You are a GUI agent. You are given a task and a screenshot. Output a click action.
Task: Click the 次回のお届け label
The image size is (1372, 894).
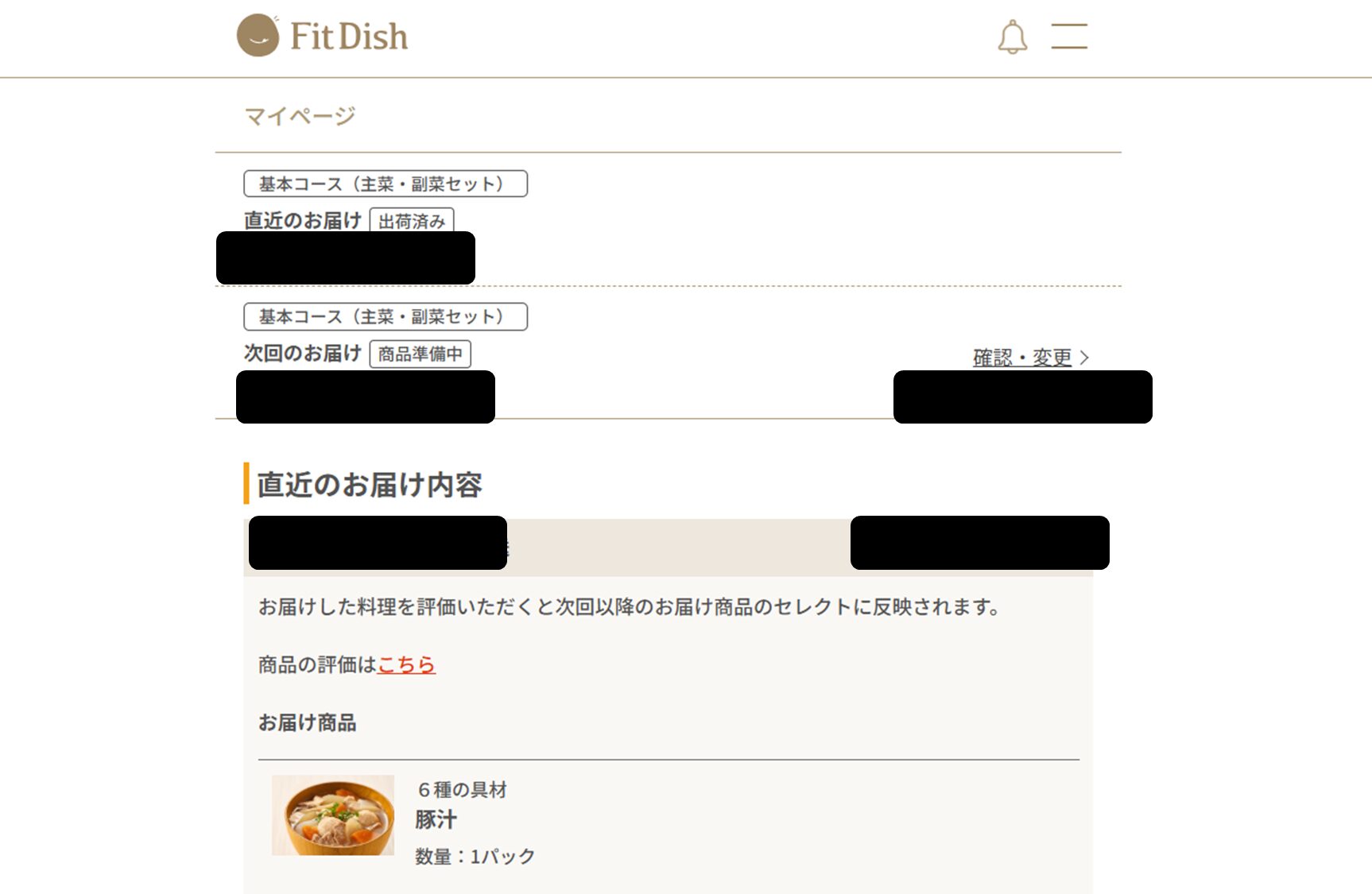tap(302, 353)
